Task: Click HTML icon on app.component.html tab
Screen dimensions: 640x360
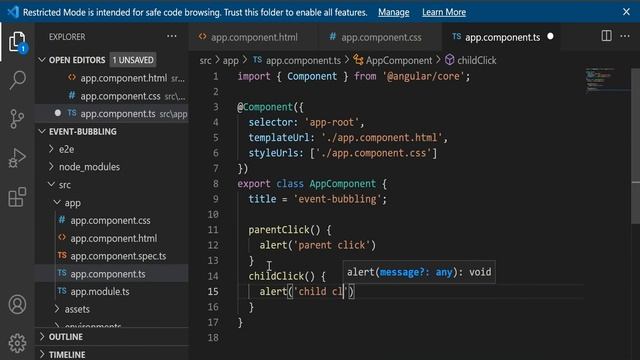Action: pyautogui.click(x=202, y=37)
